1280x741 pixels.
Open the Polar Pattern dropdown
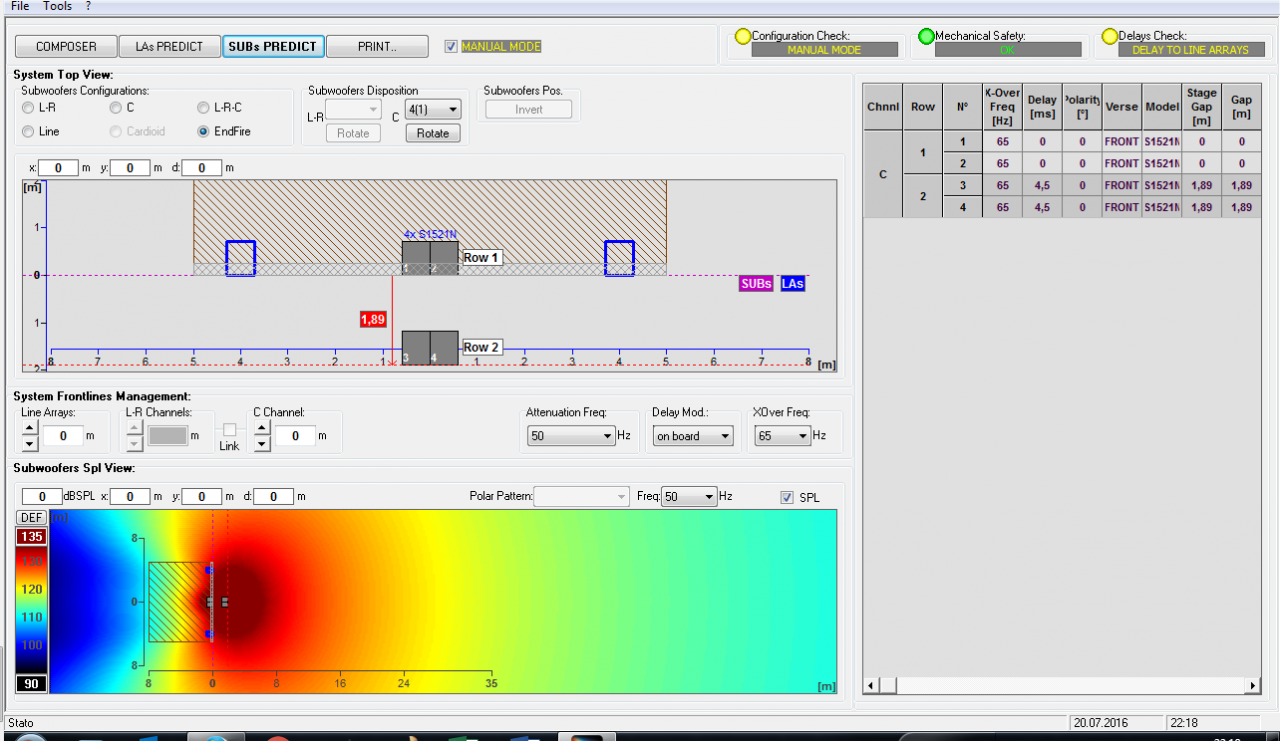pos(581,497)
